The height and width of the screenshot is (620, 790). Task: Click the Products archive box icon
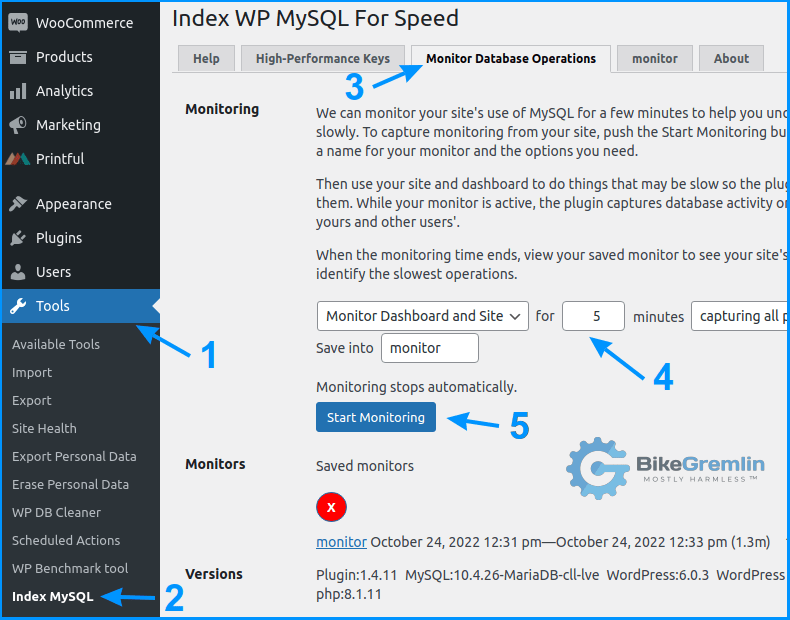click(18, 57)
